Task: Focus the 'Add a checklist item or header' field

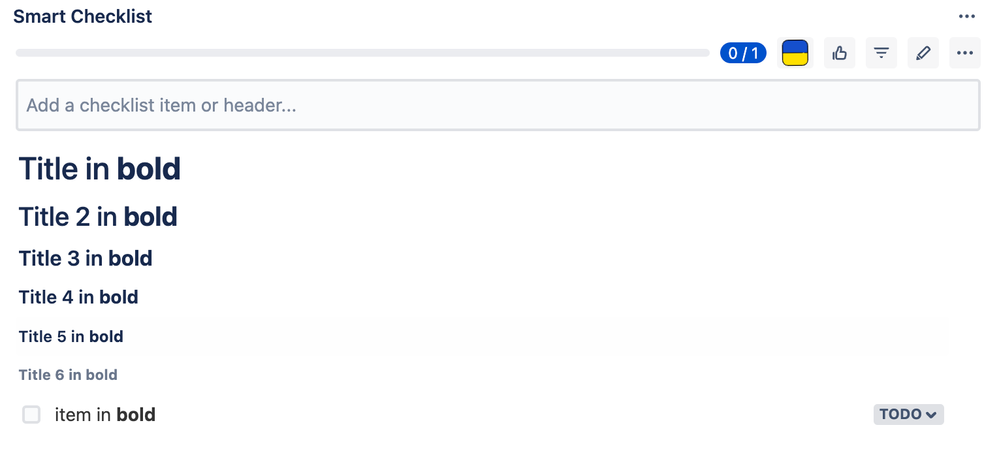Action: click(498, 105)
